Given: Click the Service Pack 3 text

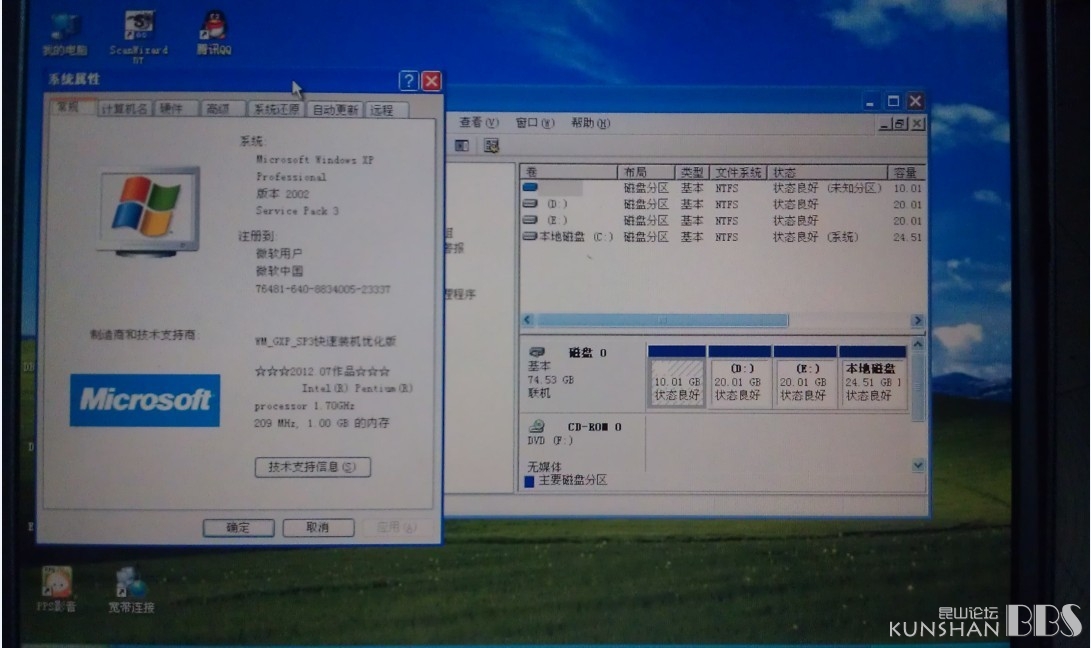Looking at the screenshot, I should [x=297, y=210].
